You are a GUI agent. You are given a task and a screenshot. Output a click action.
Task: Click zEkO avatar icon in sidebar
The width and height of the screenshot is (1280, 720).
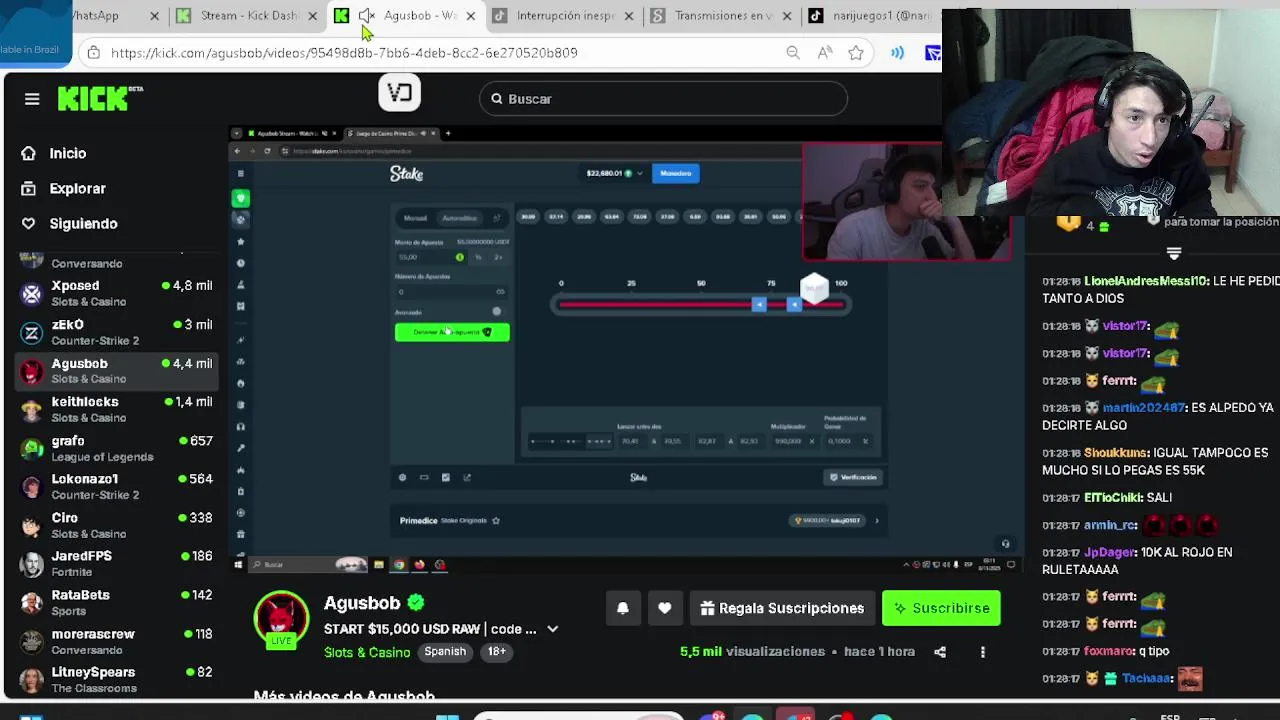tap(32, 332)
